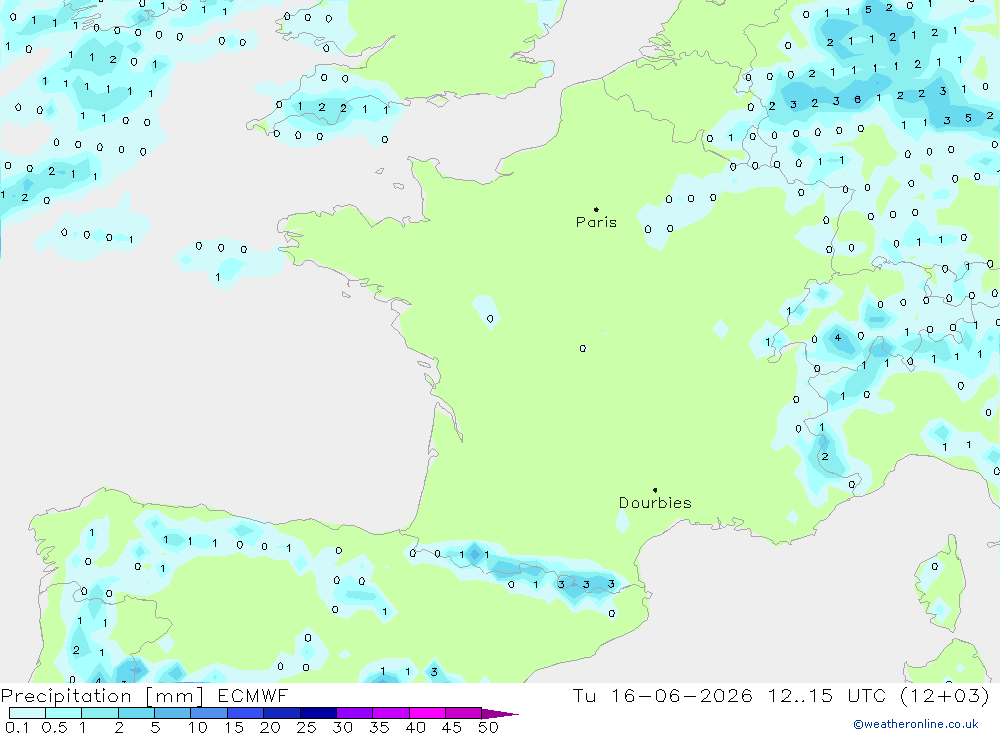Click the Dourbies location dot marker
This screenshot has height=733, width=1000.
coord(655,490)
